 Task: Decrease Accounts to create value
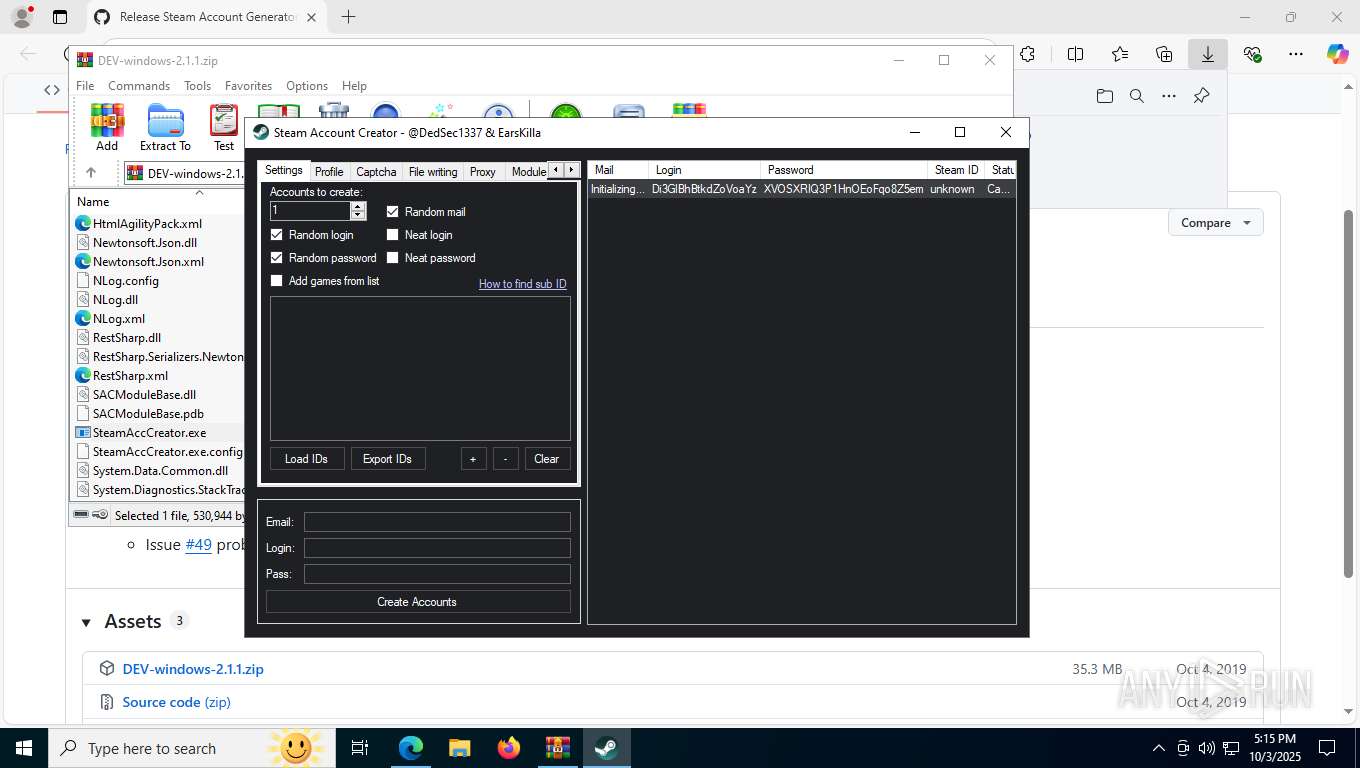point(358,215)
